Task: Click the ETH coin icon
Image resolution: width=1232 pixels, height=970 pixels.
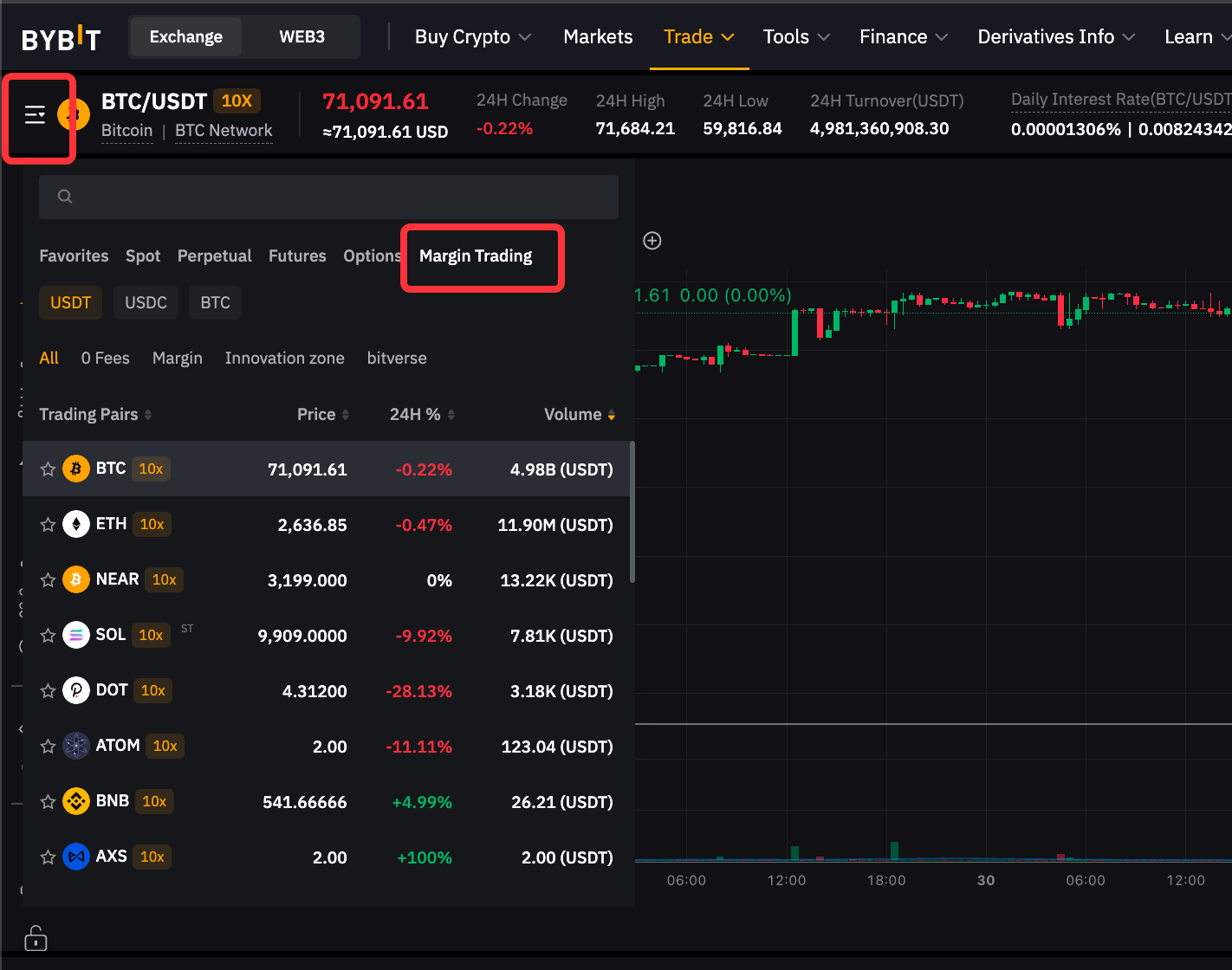Action: [76, 524]
